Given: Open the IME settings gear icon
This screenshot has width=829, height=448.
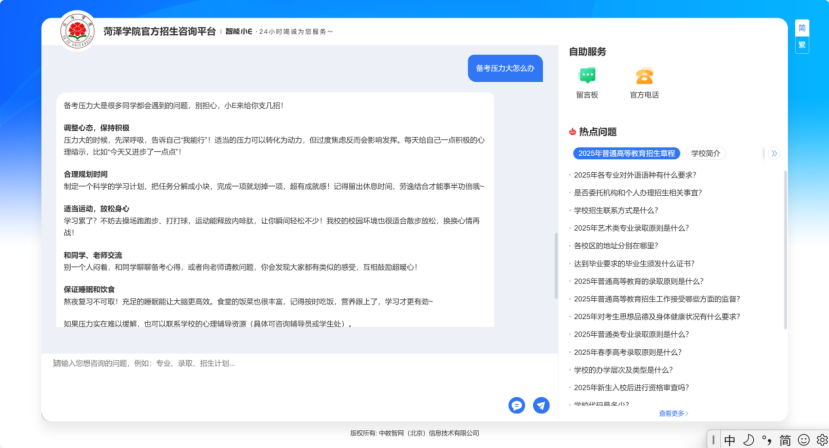Looking at the screenshot, I should (x=822, y=440).
